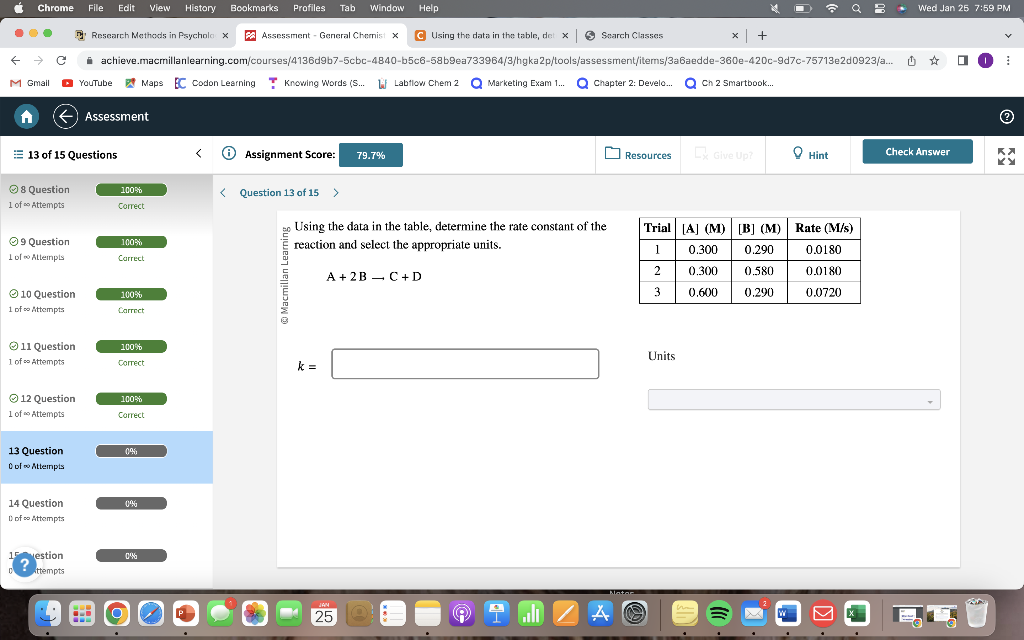Open Codon Learning bookmark
Screen dimensions: 1024x640
(216, 83)
